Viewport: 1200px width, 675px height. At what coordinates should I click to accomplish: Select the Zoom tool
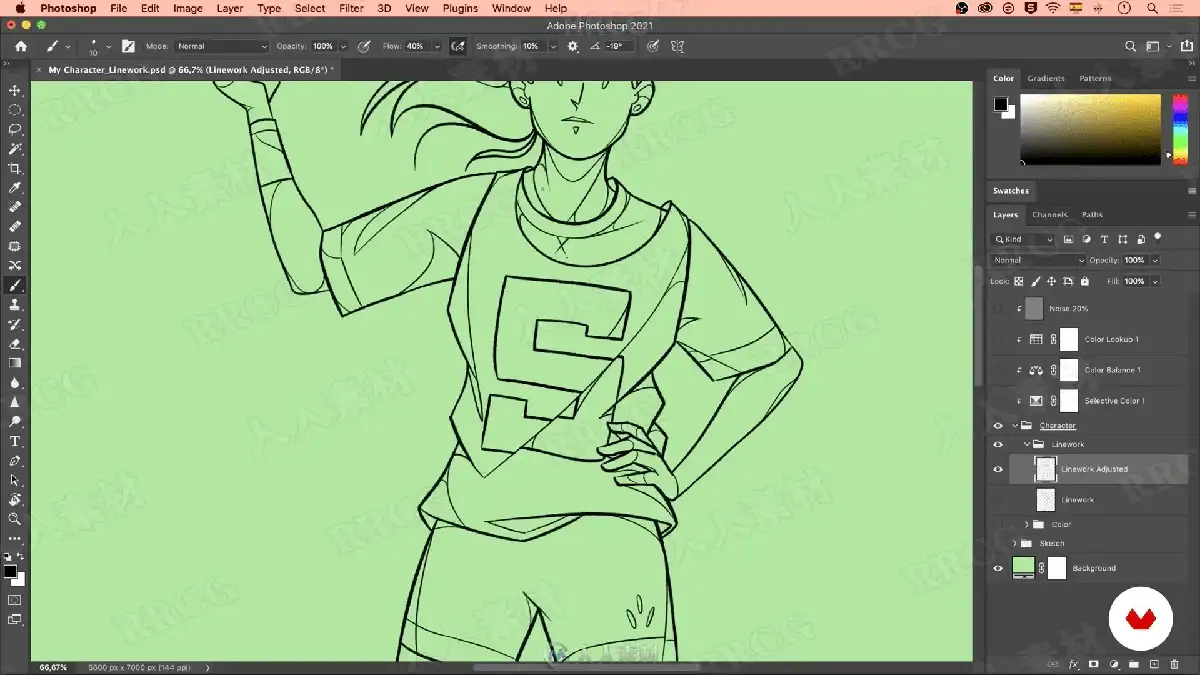(x=15, y=519)
